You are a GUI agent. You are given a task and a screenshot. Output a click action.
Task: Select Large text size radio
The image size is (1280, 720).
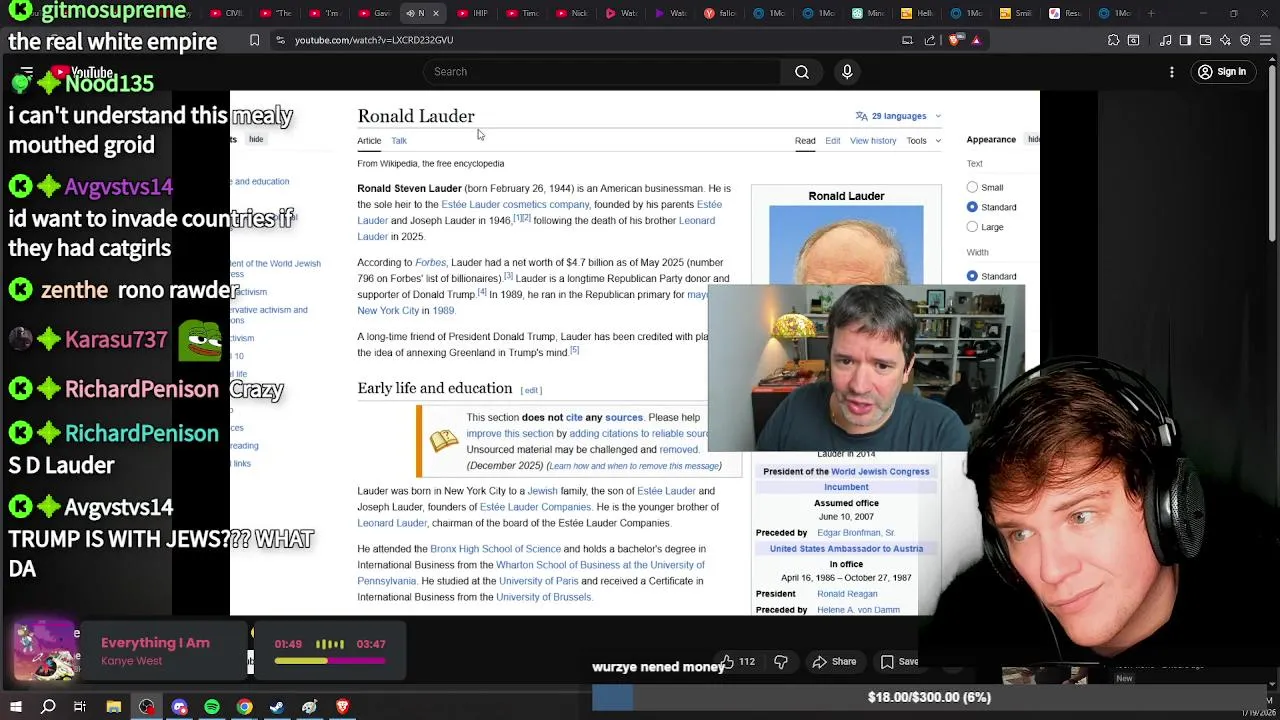[972, 227]
